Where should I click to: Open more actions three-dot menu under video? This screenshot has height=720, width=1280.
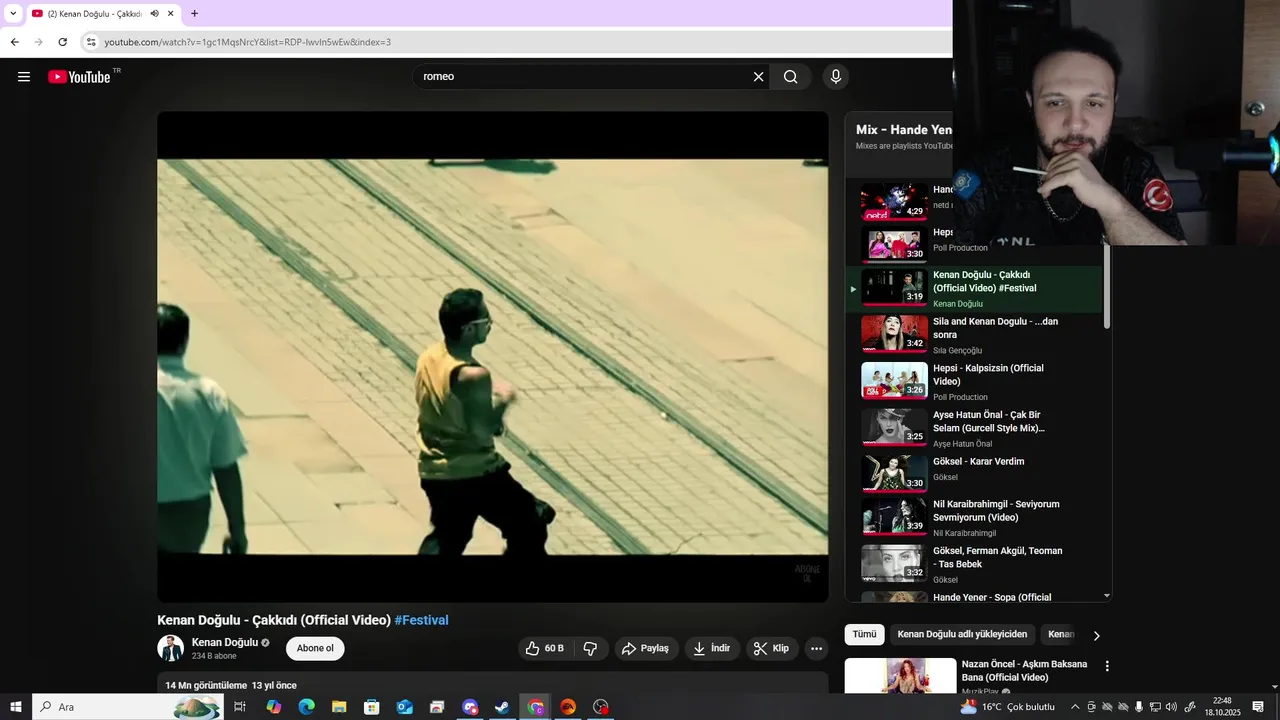(x=816, y=648)
